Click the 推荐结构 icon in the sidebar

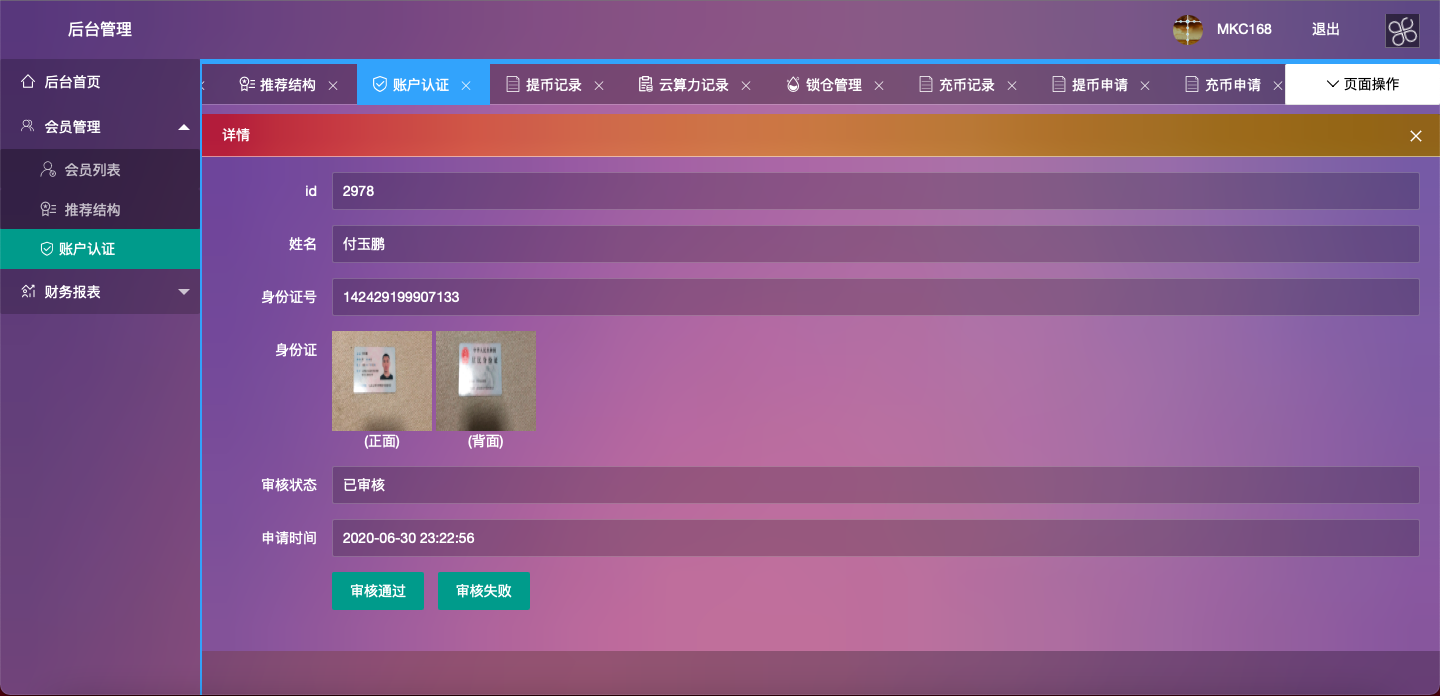(x=47, y=209)
